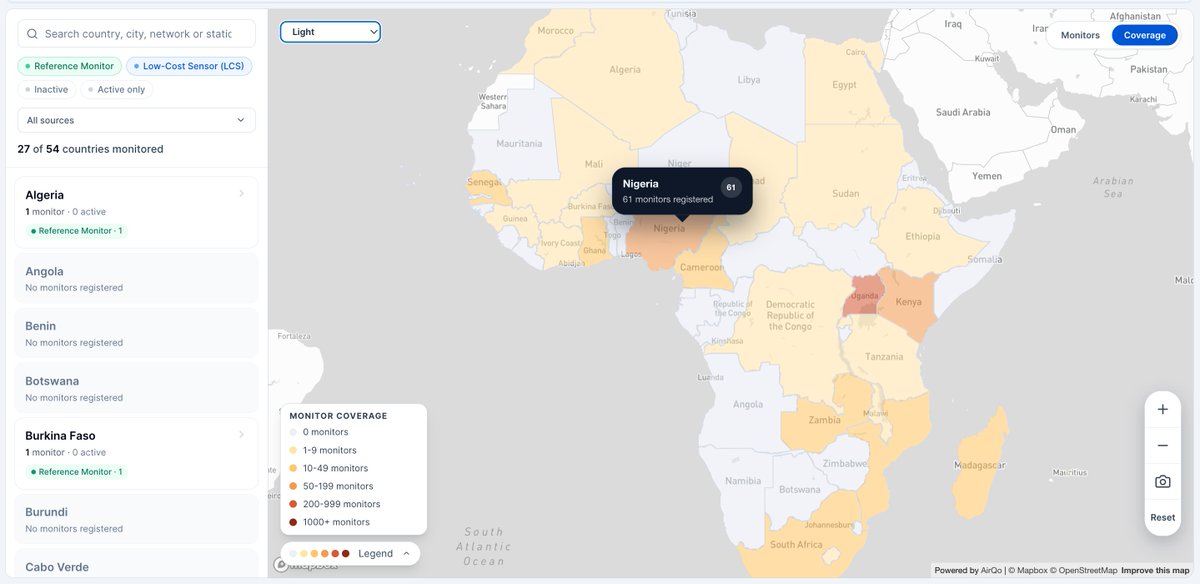Click Uganda on the map
Image resolution: width=1200 pixels, height=584 pixels.
(x=862, y=297)
